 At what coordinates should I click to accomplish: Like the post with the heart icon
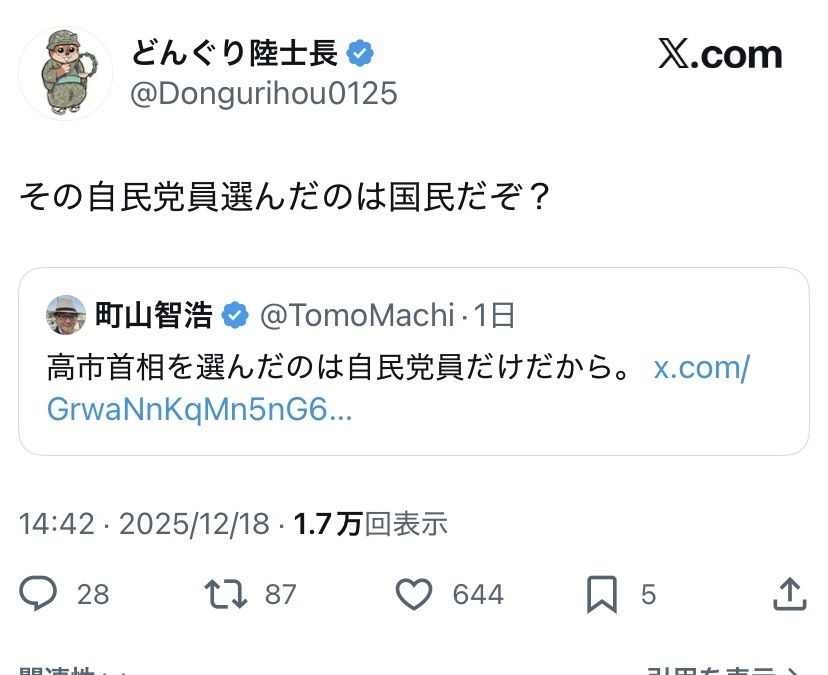(413, 595)
